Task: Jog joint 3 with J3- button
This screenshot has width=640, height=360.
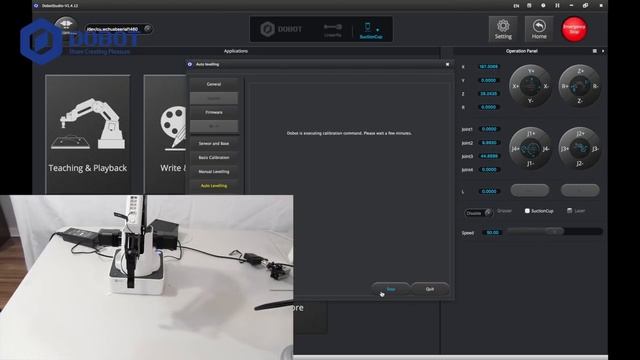Action: [x=595, y=149]
